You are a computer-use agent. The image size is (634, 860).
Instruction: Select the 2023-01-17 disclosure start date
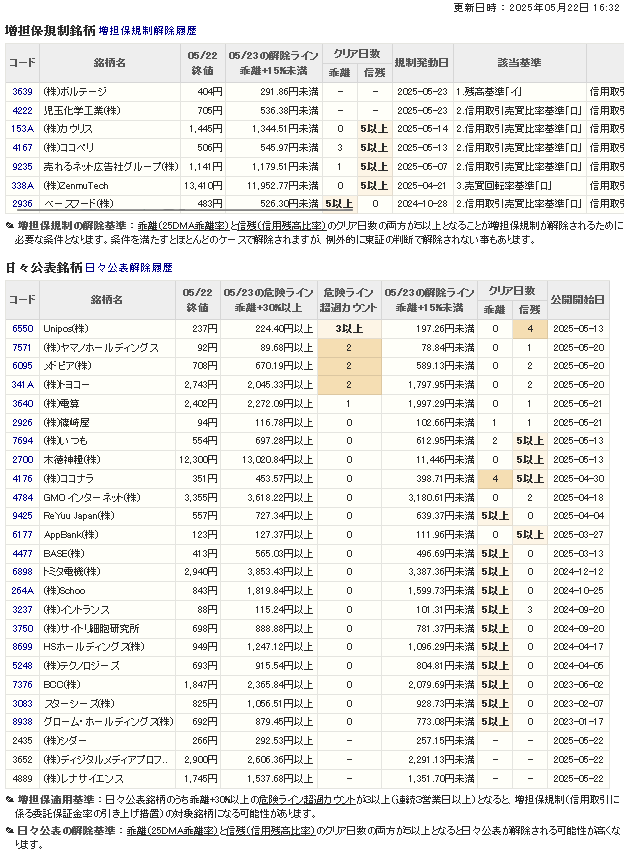pyautogui.click(x=578, y=722)
